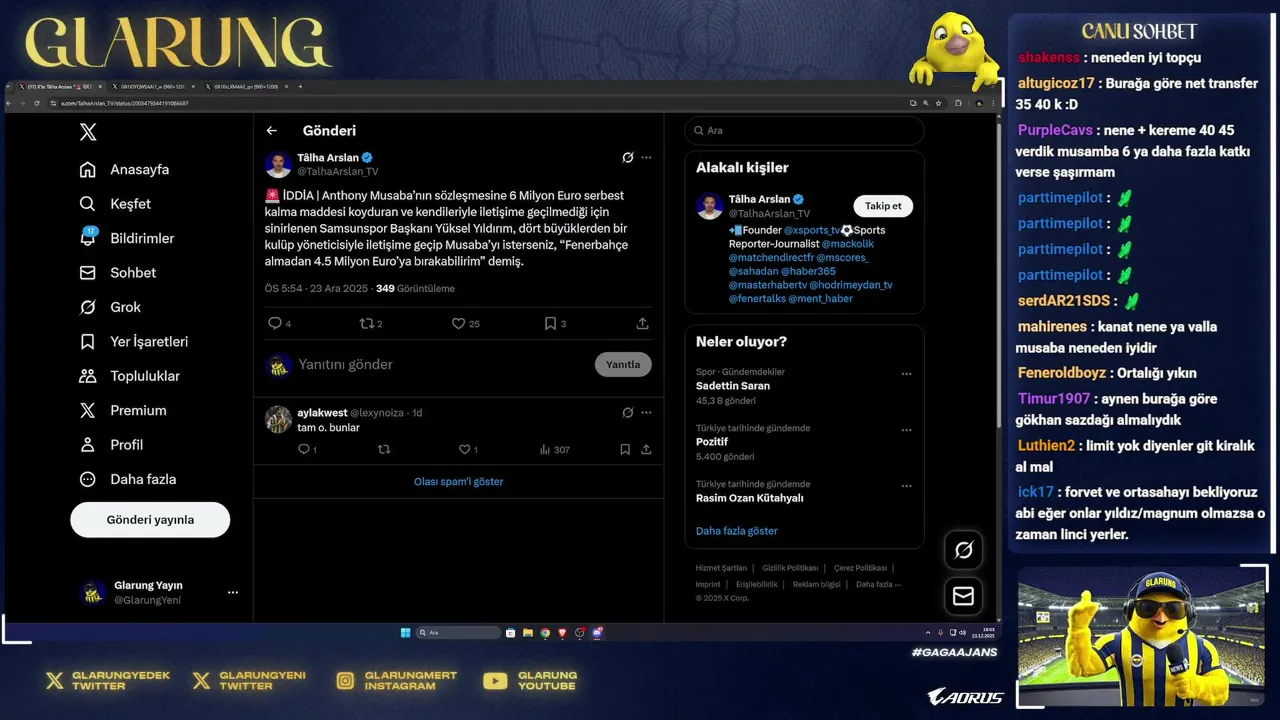Open Profil page
The image size is (1280, 720).
(111, 445)
